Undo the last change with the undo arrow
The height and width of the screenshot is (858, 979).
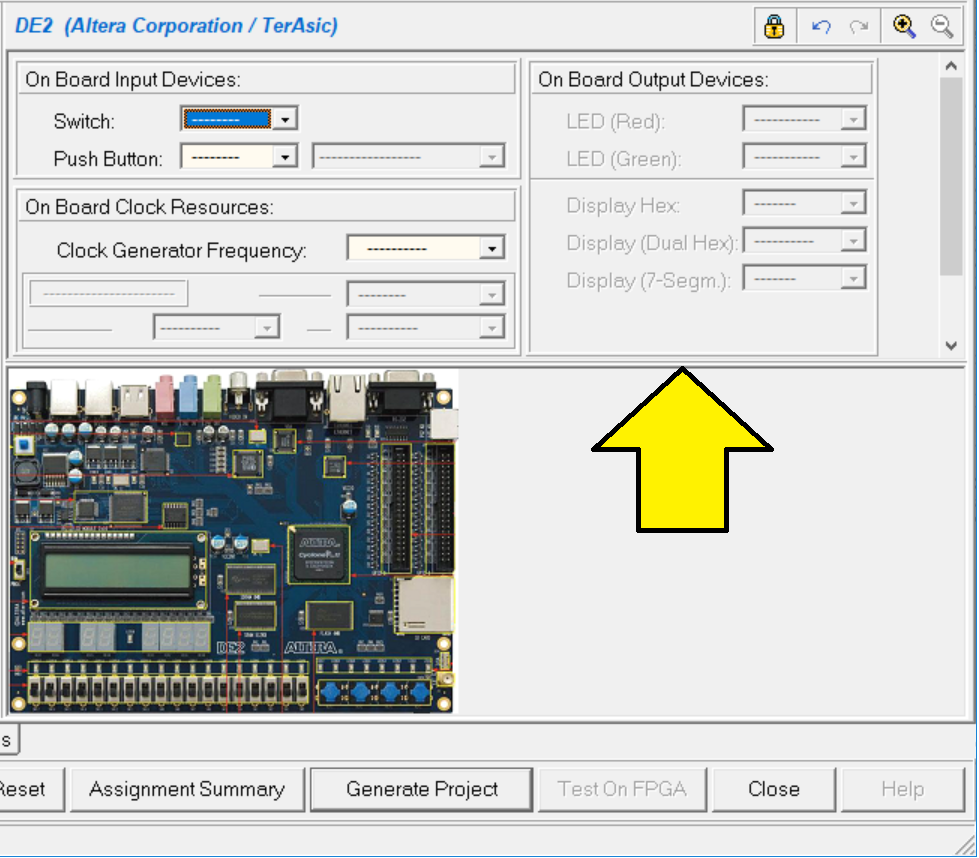tap(820, 27)
